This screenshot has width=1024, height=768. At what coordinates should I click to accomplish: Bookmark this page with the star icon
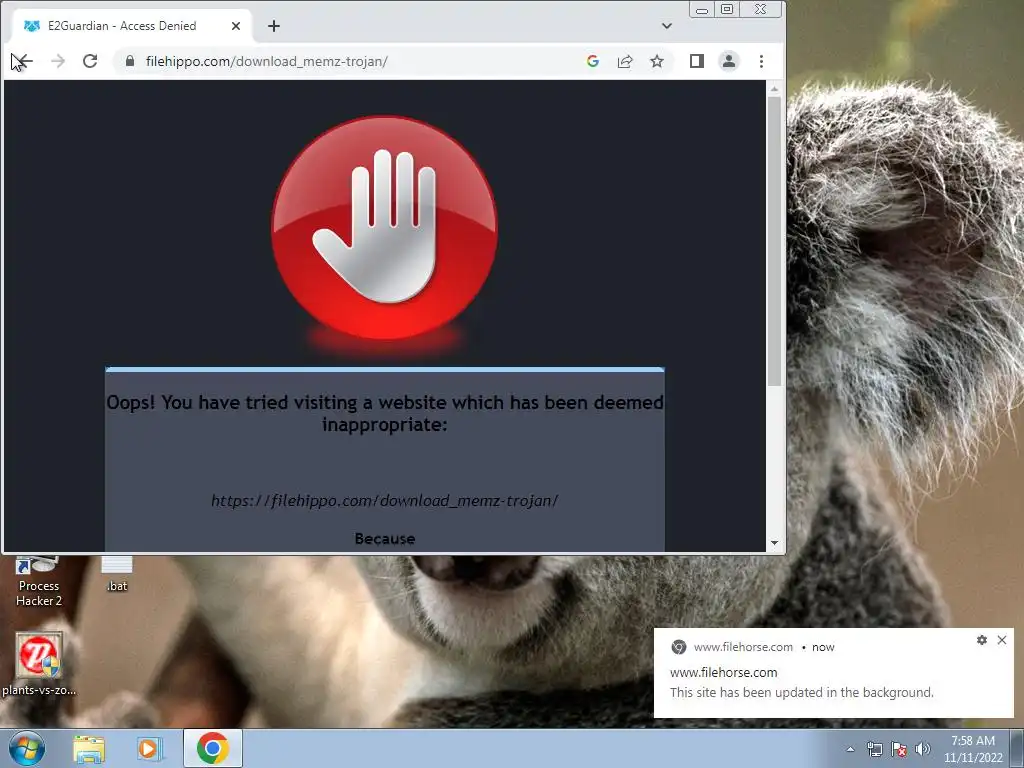click(x=657, y=61)
